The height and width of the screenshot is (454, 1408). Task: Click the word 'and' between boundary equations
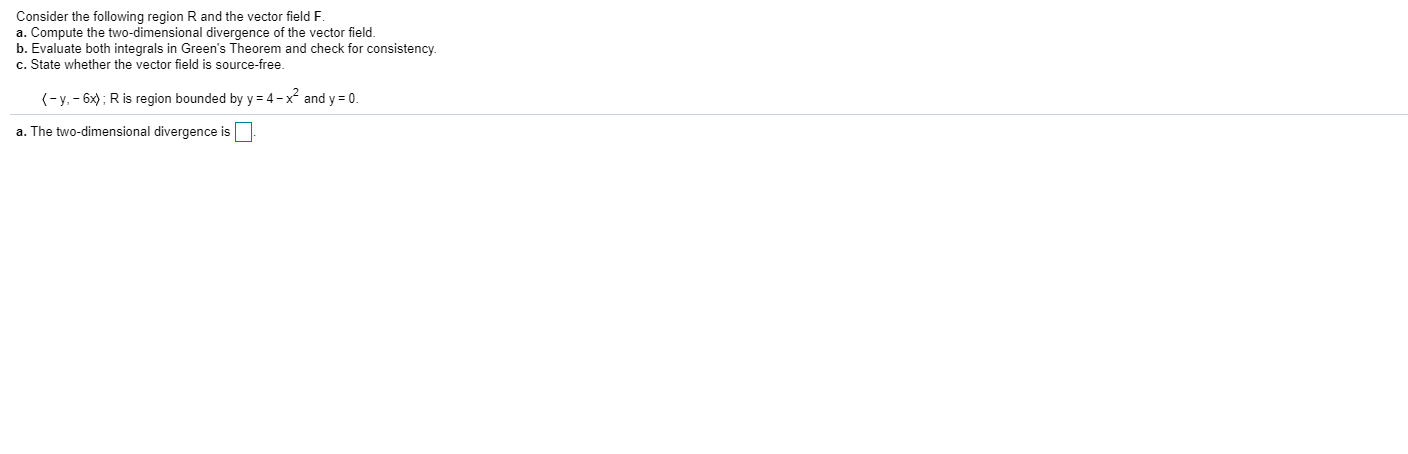click(313, 99)
